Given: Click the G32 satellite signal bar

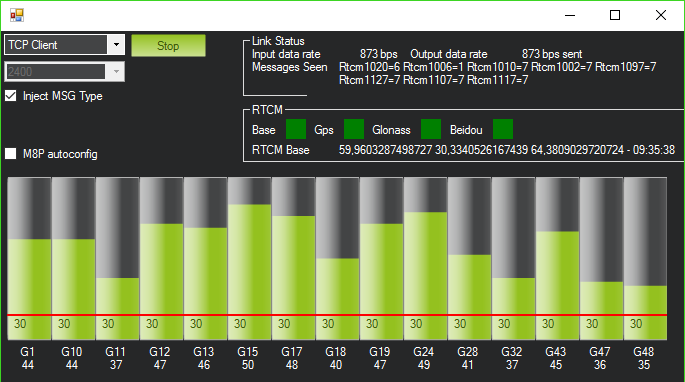Looking at the screenshot, I should (x=514, y=258).
